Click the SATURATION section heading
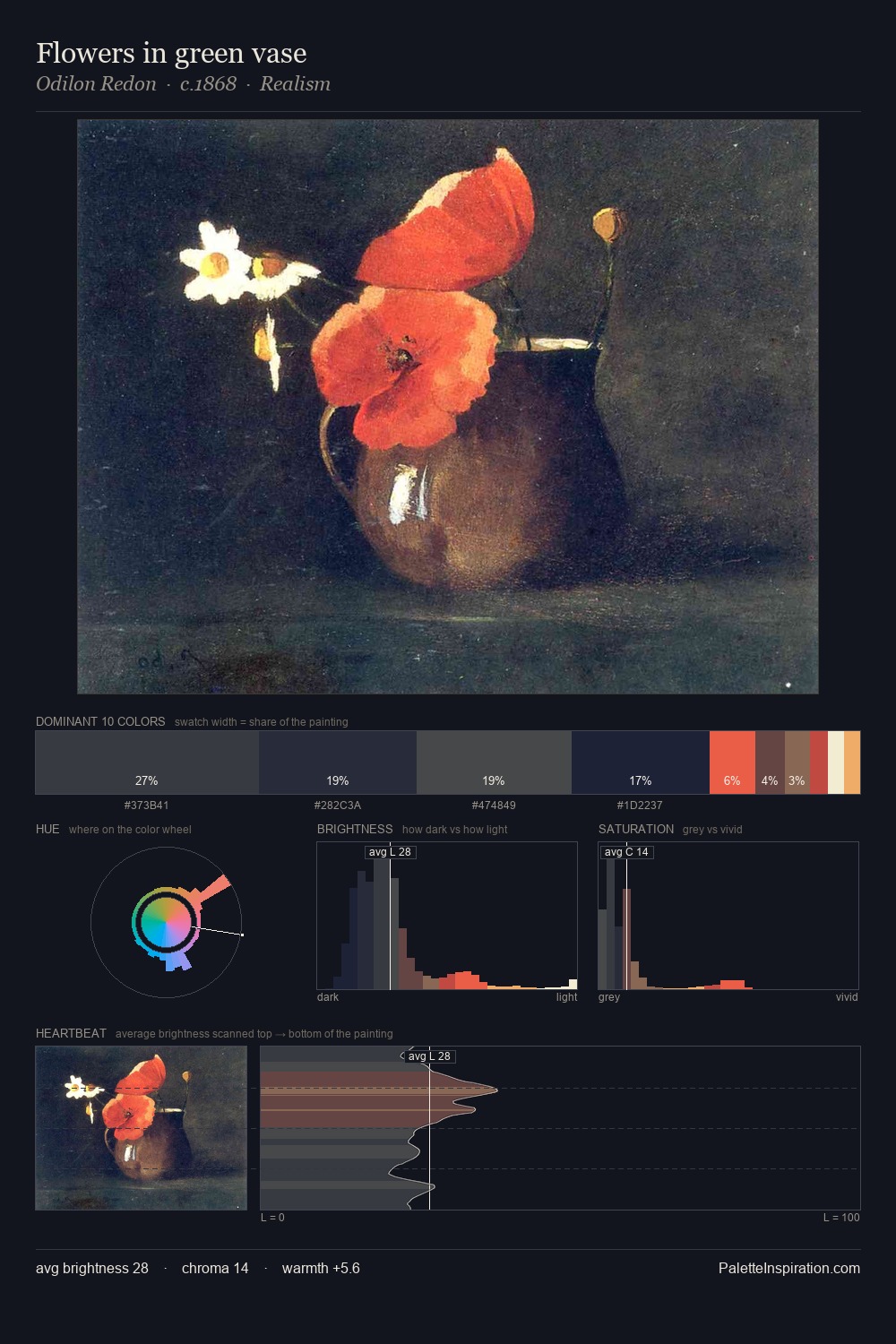The width and height of the screenshot is (896, 1344). pos(636,829)
